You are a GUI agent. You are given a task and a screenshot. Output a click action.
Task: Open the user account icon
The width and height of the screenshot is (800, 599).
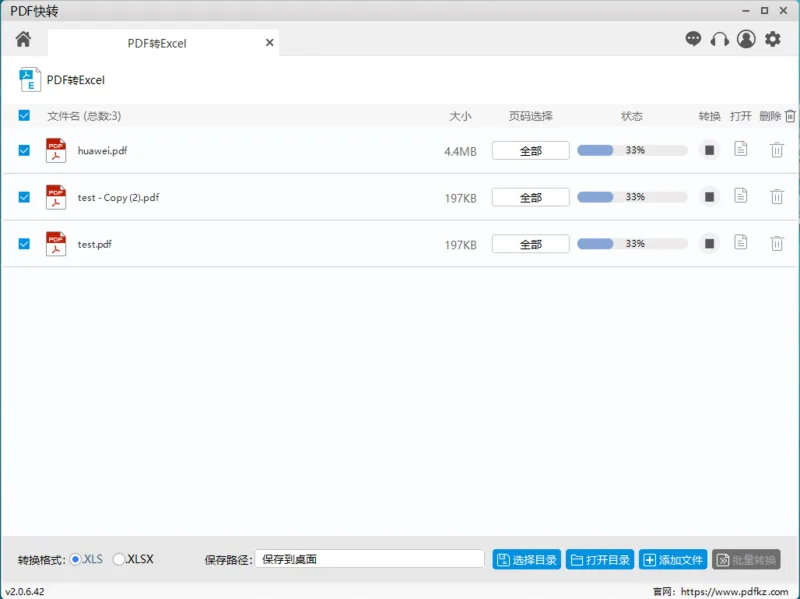746,39
